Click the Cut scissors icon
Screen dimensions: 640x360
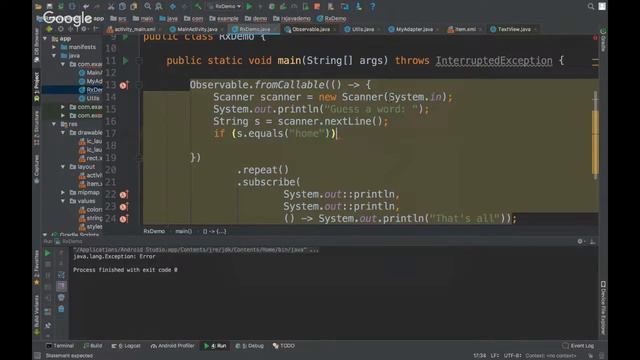click(111, 7)
